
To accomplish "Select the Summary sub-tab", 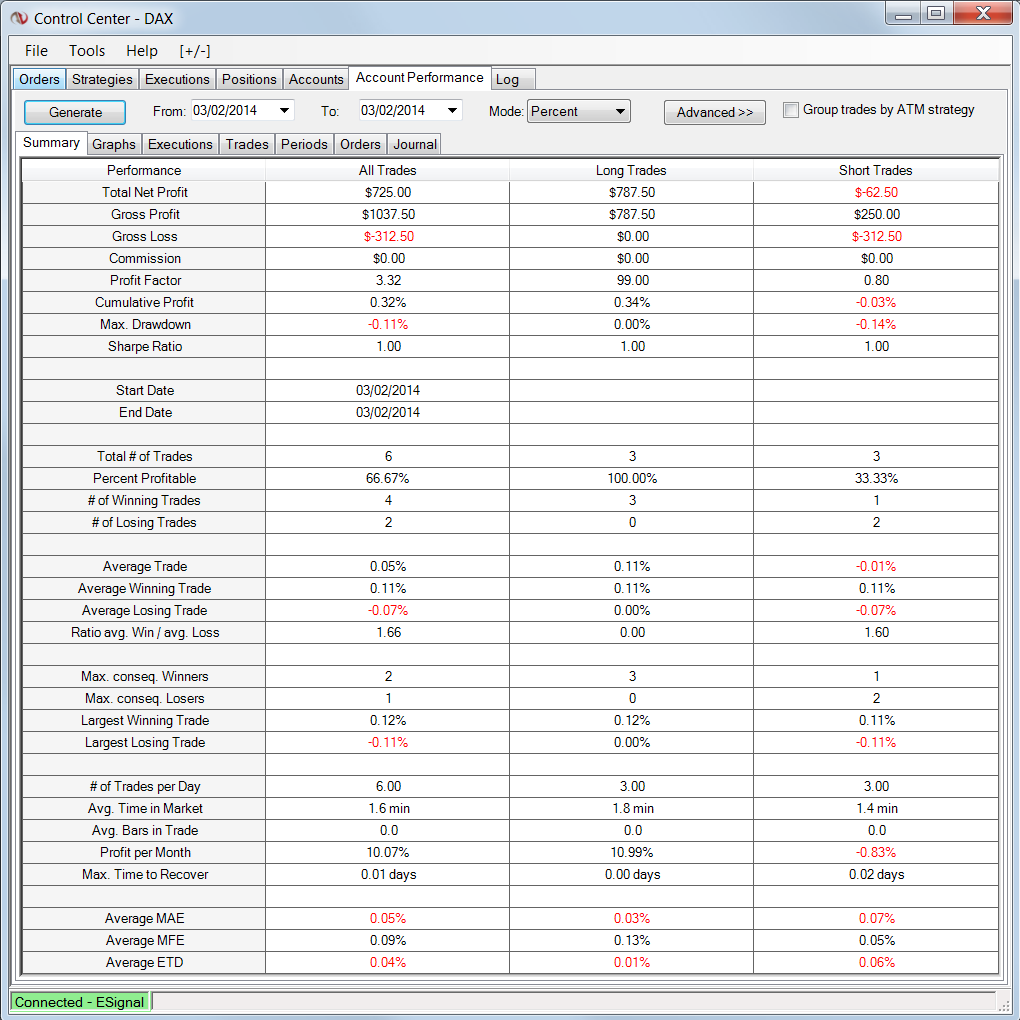I will (51, 142).
